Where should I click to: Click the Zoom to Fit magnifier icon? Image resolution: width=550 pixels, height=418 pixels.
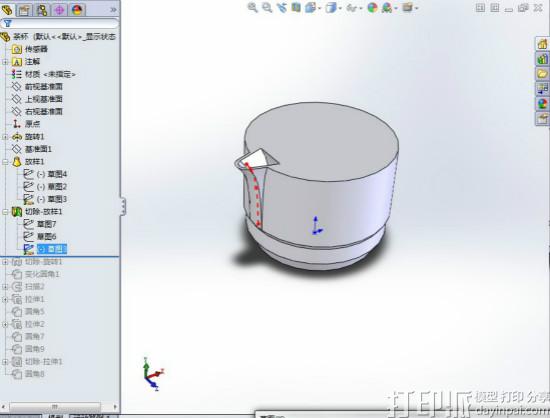(x=253, y=7)
